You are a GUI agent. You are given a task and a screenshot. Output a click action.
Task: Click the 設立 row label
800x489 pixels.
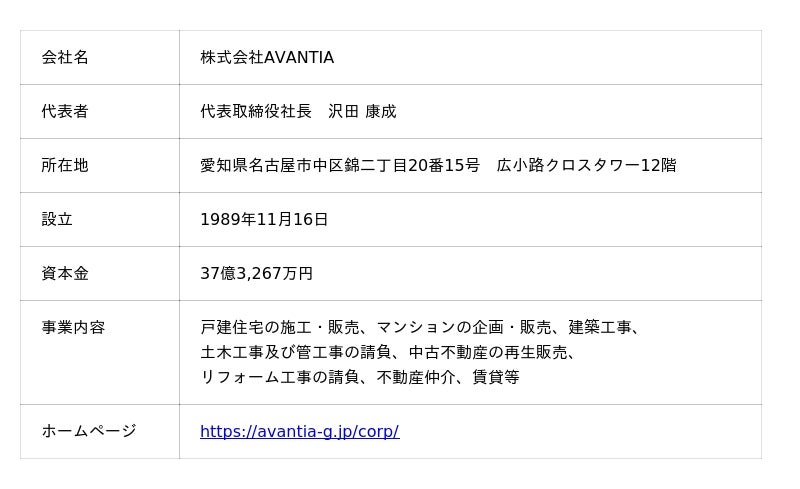[x=57, y=220]
